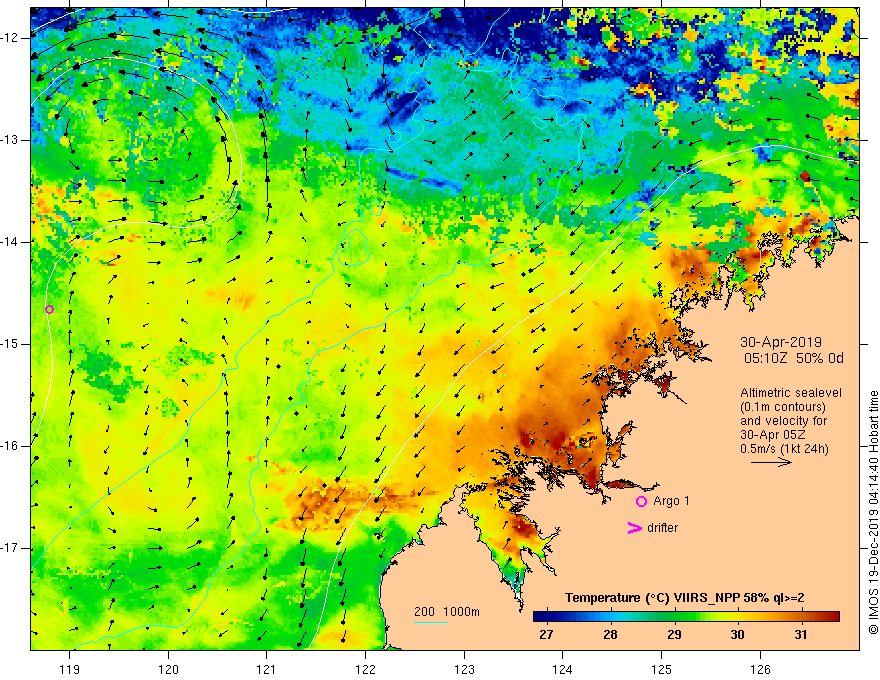Click the -17 latitude axis label
Viewport: 880px width, 680px height.
tap(11, 548)
